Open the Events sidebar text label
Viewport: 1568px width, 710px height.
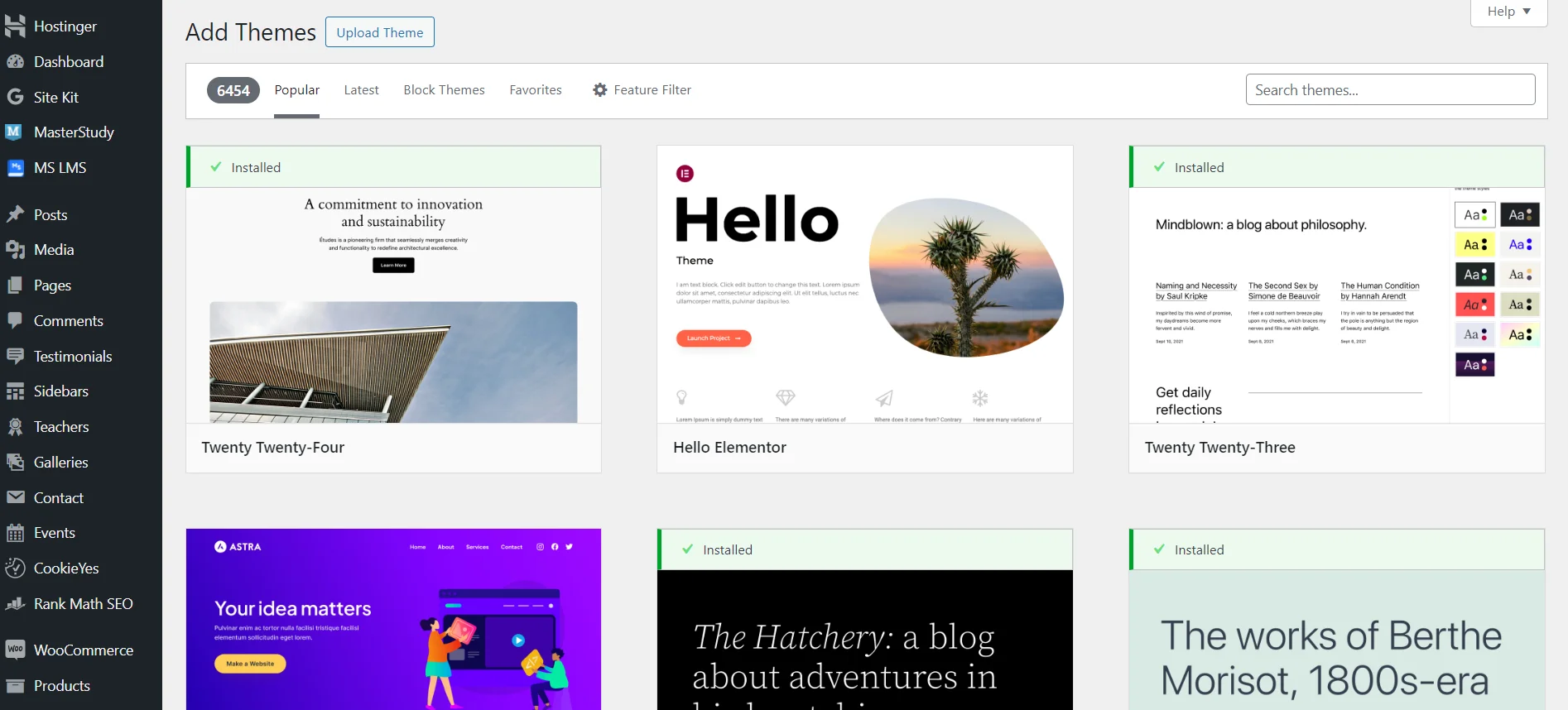pyautogui.click(x=55, y=533)
